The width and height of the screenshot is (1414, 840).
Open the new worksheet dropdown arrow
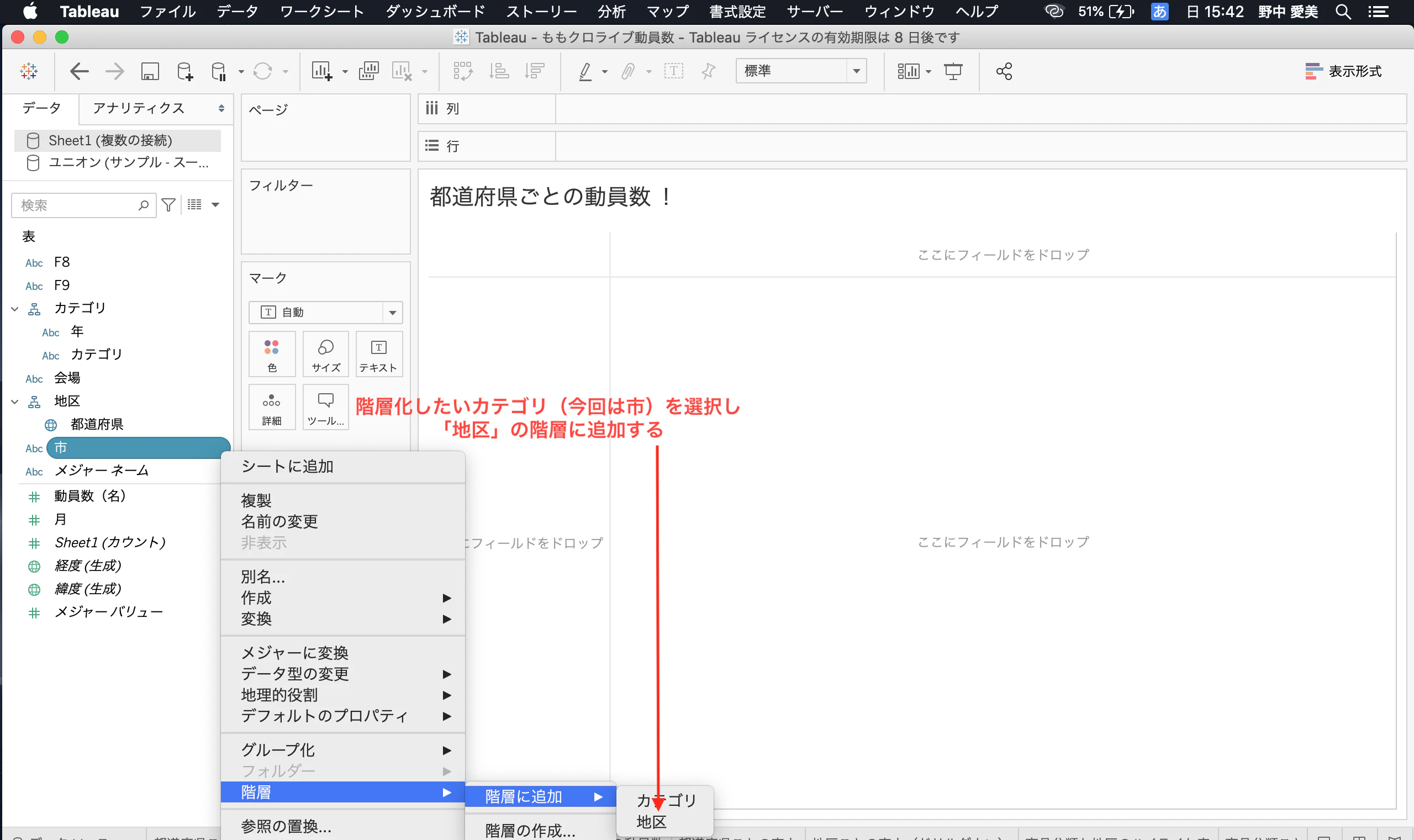345,72
